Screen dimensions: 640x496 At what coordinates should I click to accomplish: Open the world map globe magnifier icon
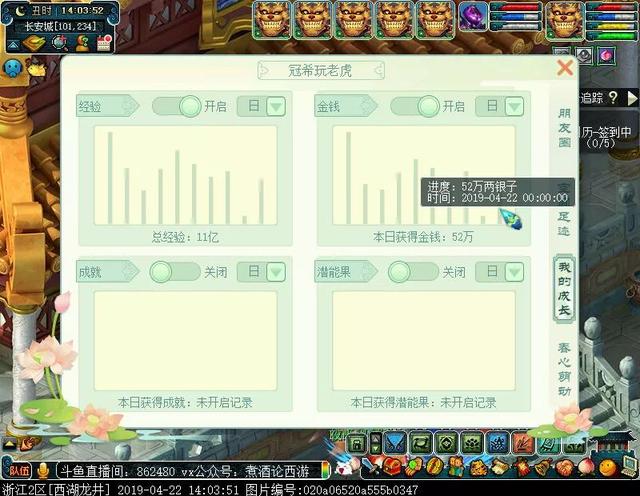(x=60, y=43)
